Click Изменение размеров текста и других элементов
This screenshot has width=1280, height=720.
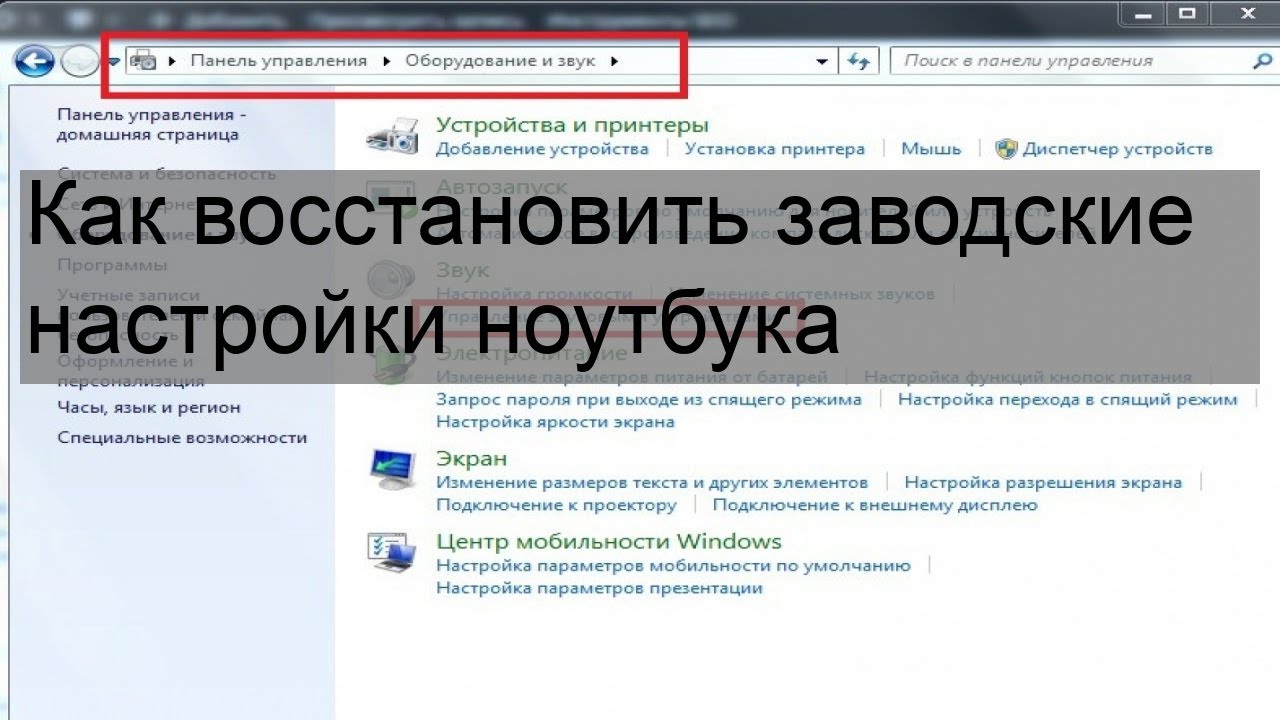pos(652,482)
